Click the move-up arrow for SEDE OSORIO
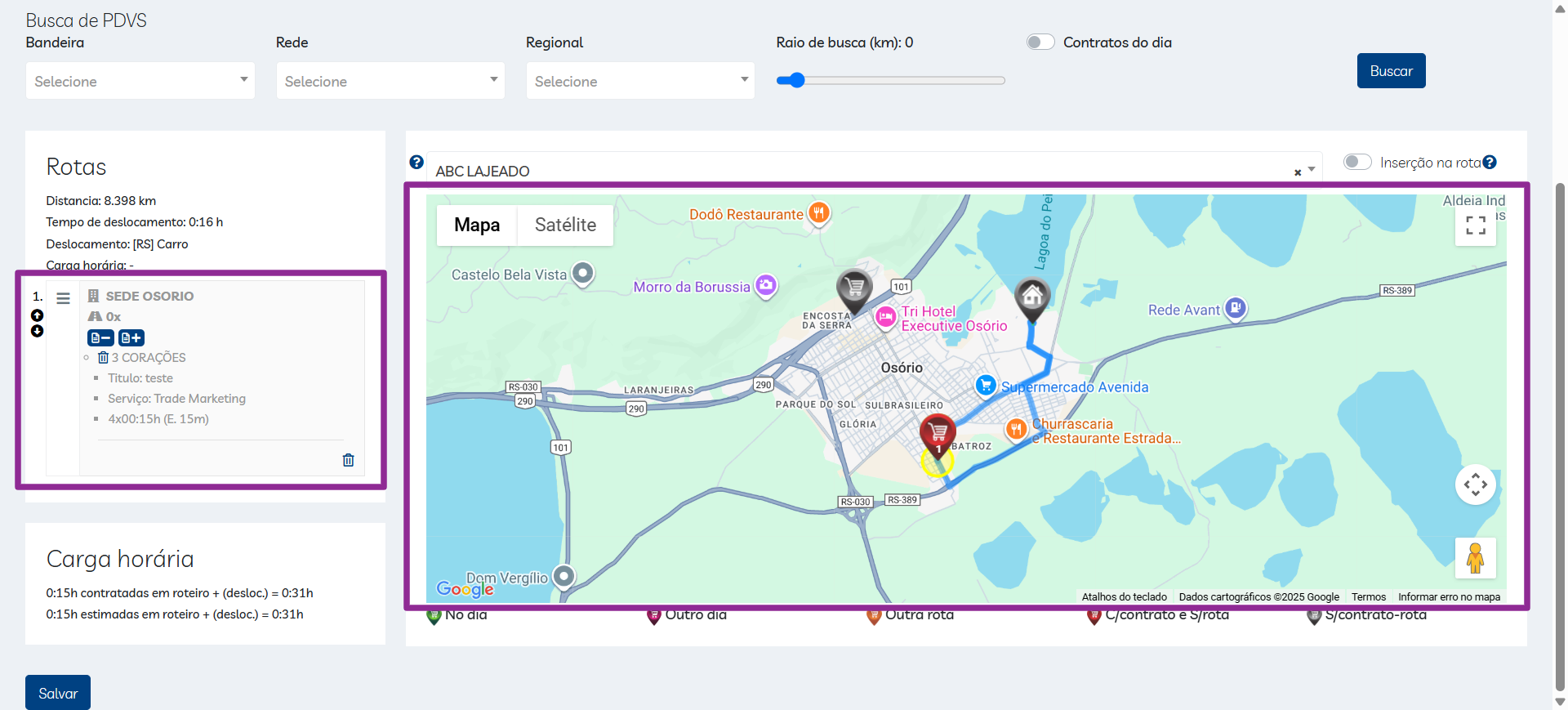 37,315
